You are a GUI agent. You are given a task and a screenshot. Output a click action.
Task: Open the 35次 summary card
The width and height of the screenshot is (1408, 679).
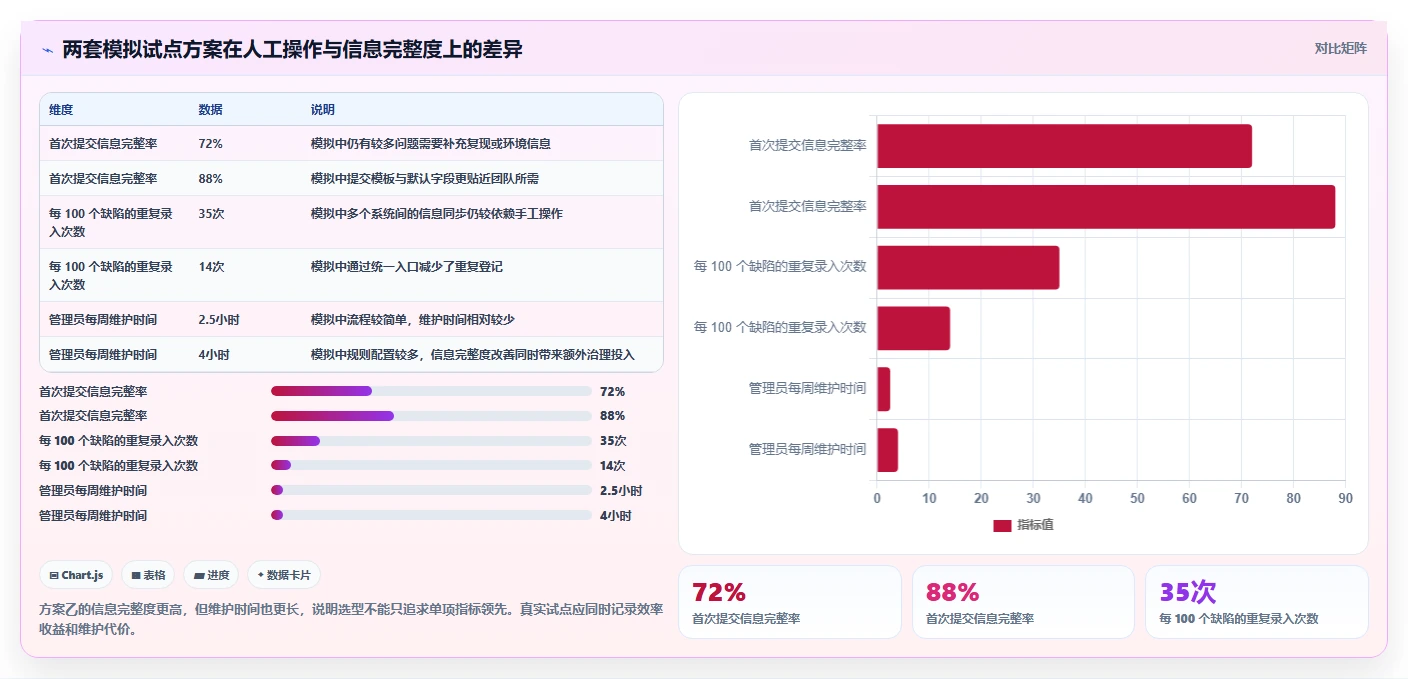point(1257,602)
